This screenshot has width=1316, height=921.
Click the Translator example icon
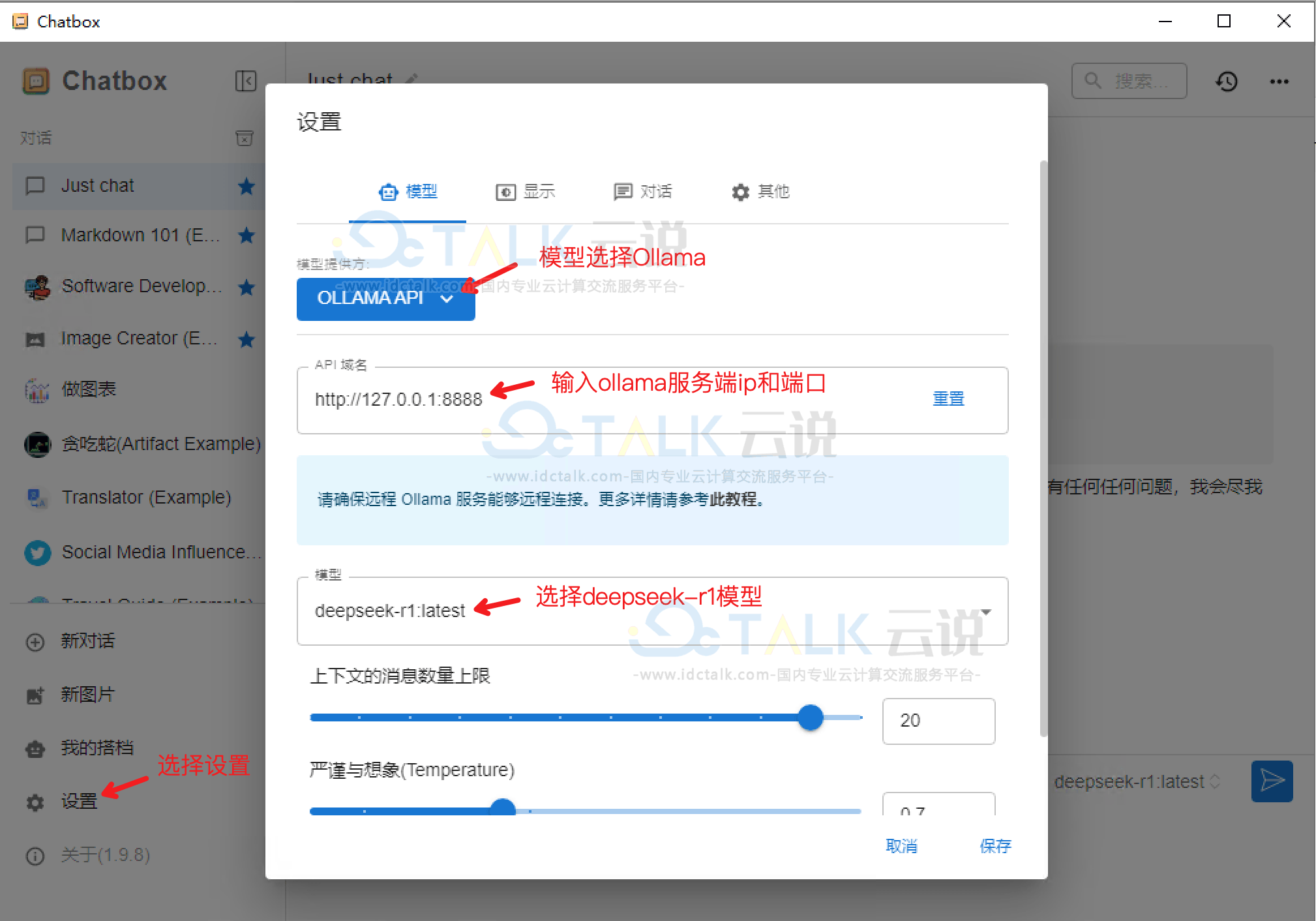point(37,498)
